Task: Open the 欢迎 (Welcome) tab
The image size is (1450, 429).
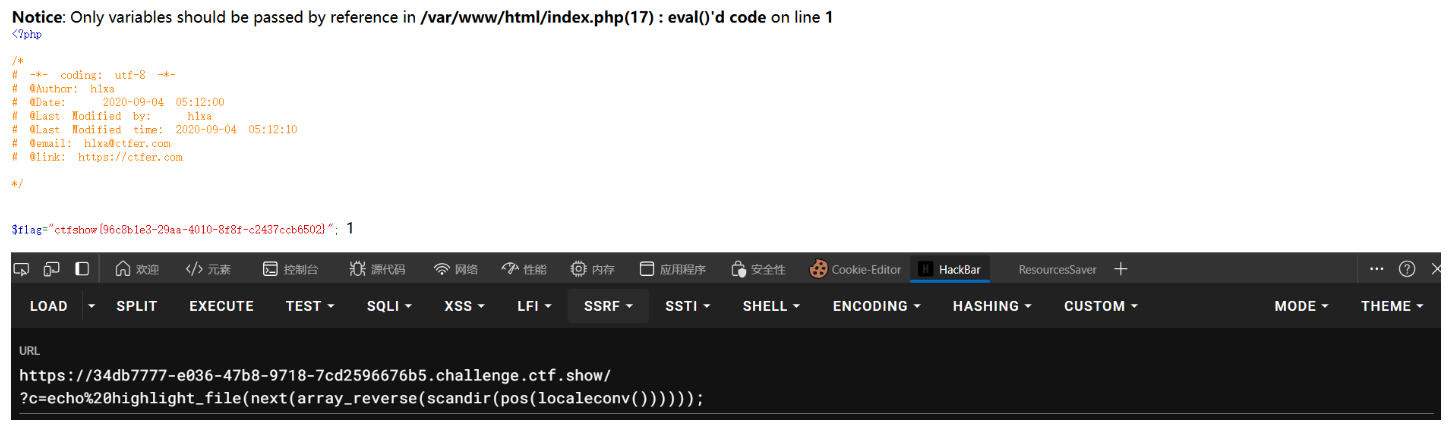Action: pos(137,269)
